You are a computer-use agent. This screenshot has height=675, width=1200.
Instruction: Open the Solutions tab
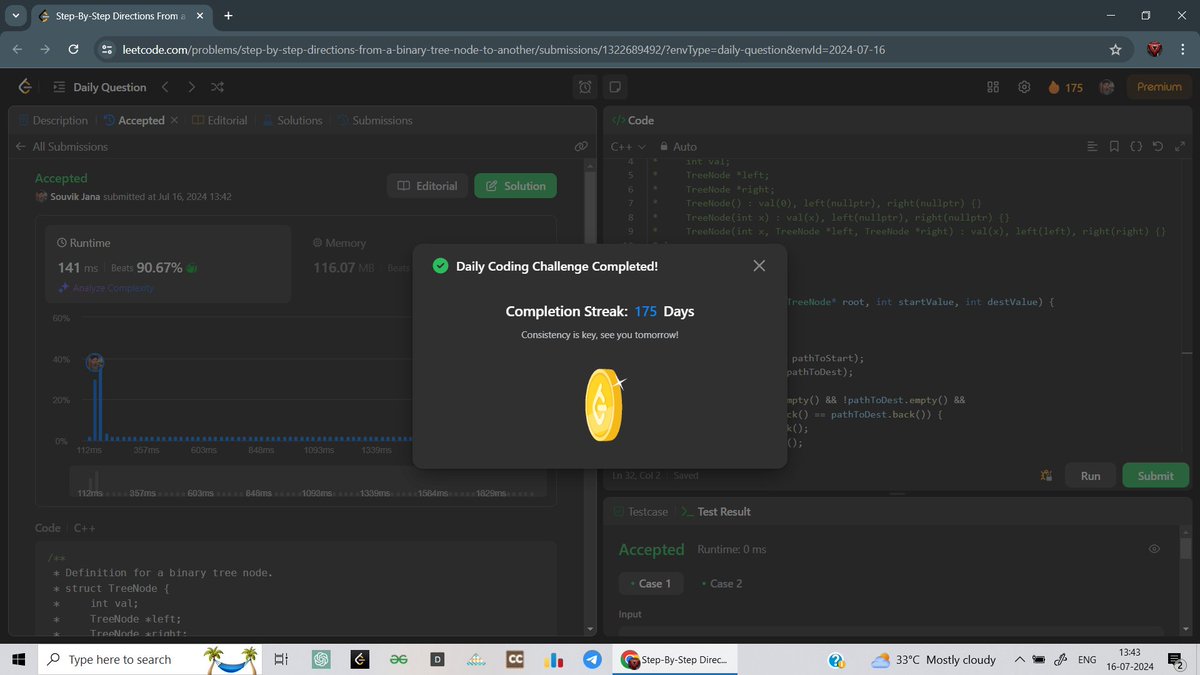pyautogui.click(x=292, y=120)
